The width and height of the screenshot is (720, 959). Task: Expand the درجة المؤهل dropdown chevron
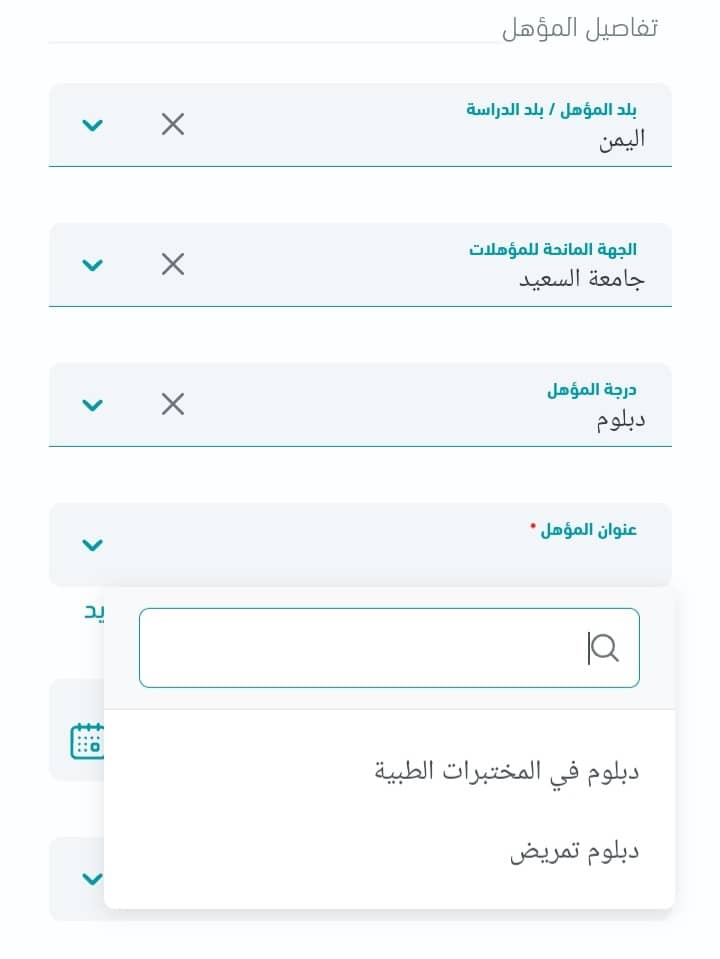point(92,405)
